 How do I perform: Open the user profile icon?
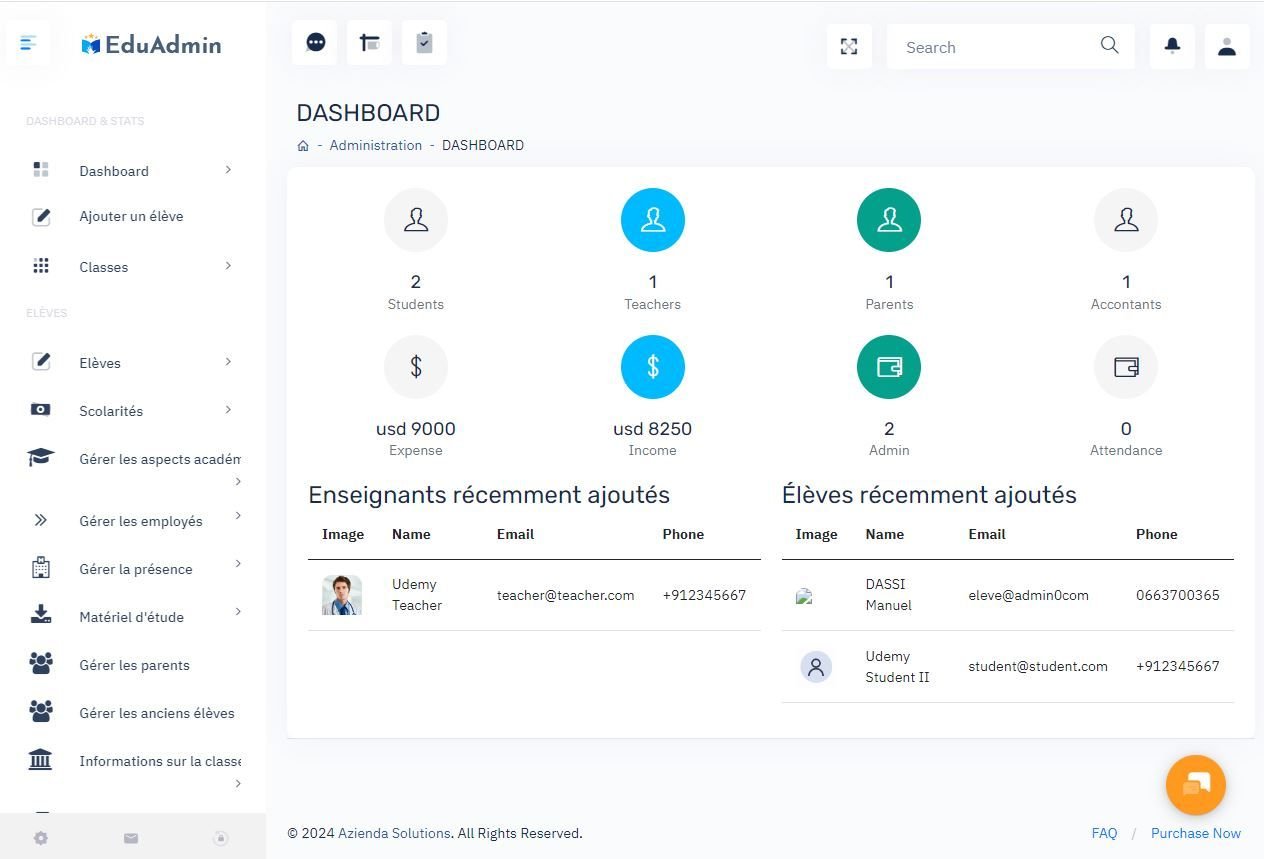(x=1227, y=47)
